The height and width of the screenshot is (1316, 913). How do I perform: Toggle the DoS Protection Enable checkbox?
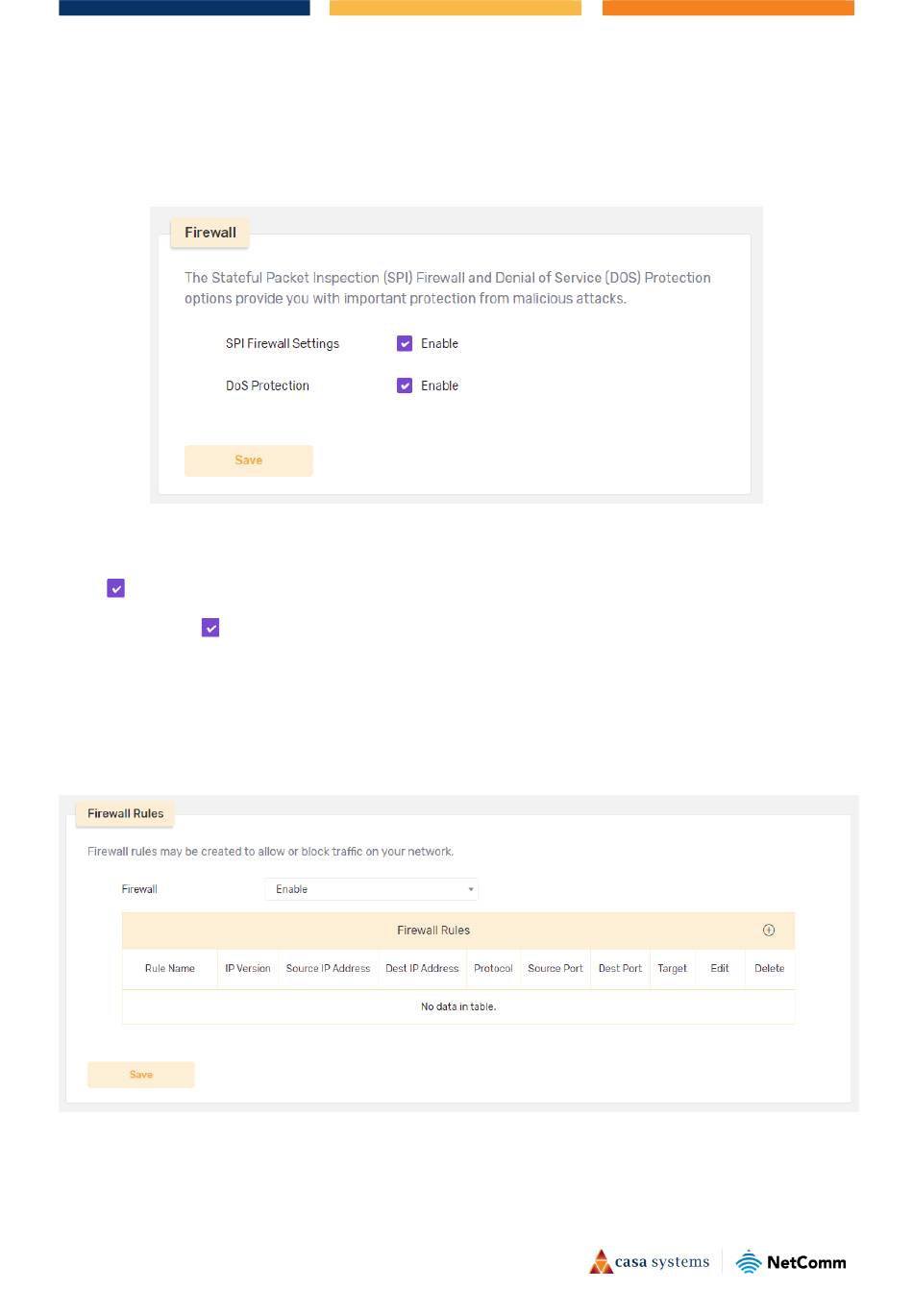click(405, 385)
